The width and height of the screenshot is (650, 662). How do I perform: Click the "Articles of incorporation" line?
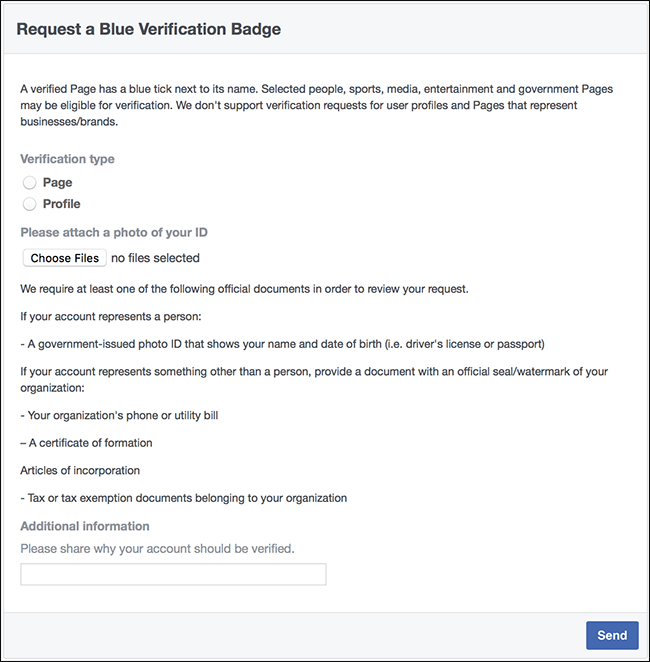click(80, 470)
